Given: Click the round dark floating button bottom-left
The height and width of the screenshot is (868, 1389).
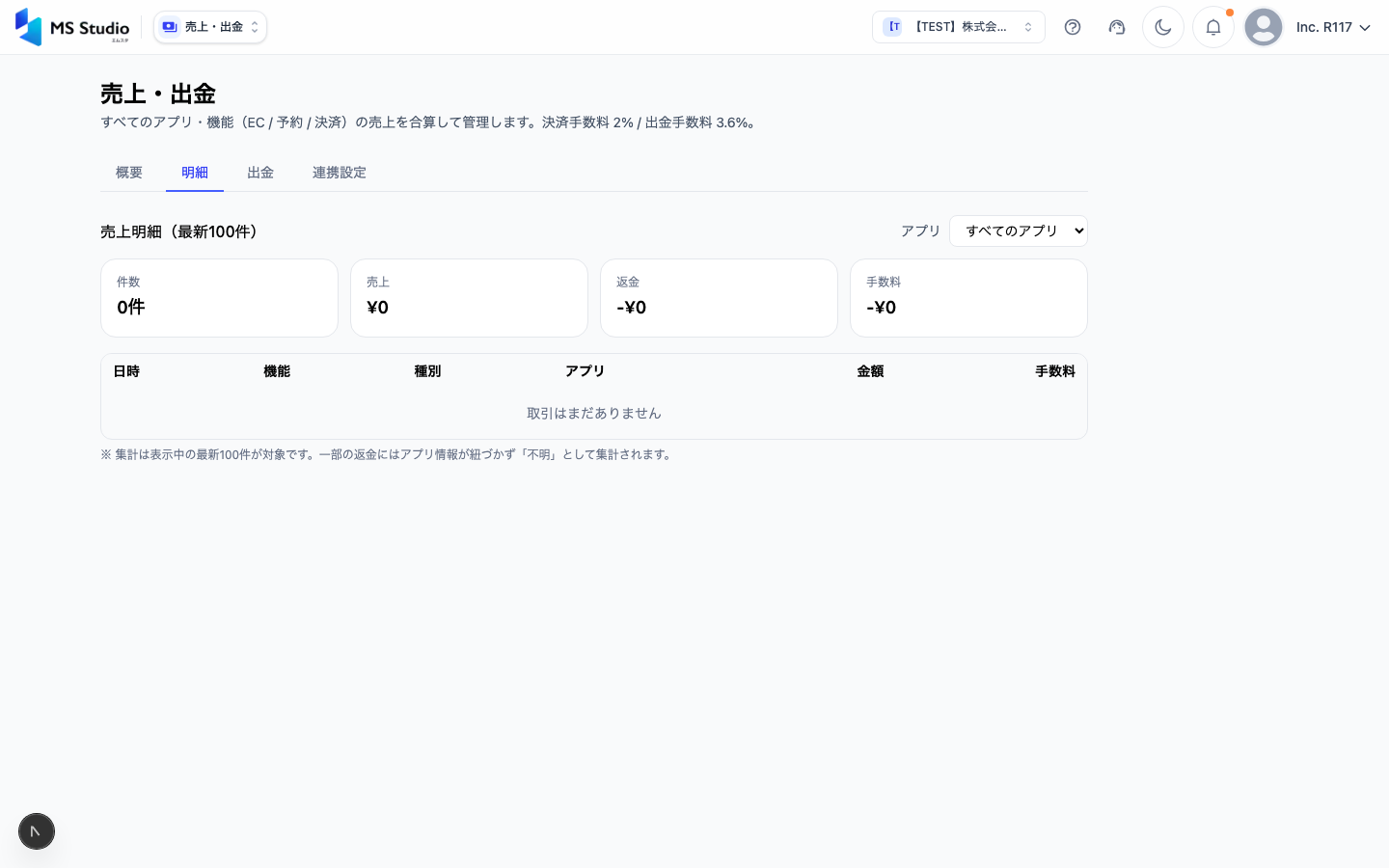Looking at the screenshot, I should tap(37, 831).
